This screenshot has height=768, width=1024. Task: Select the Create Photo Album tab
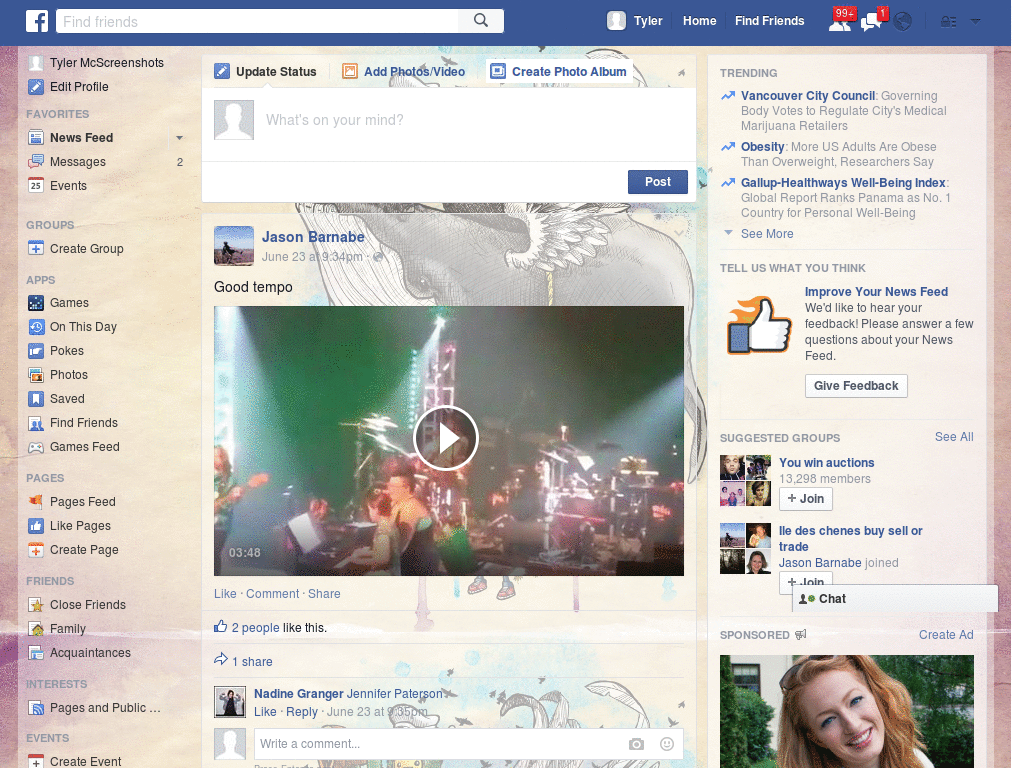(558, 72)
